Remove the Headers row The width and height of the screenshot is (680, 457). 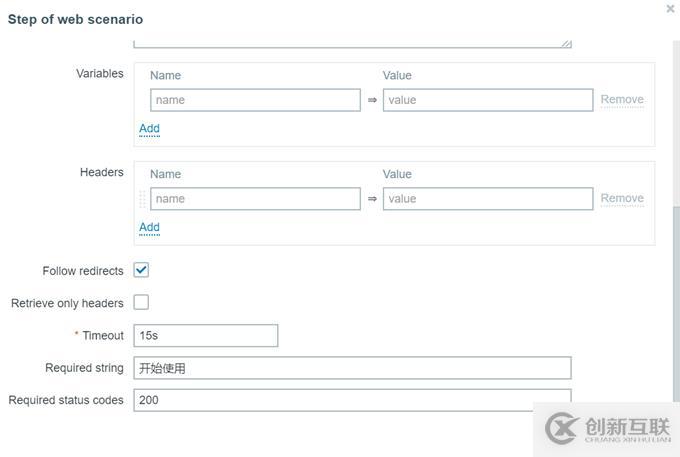pyautogui.click(x=621, y=199)
